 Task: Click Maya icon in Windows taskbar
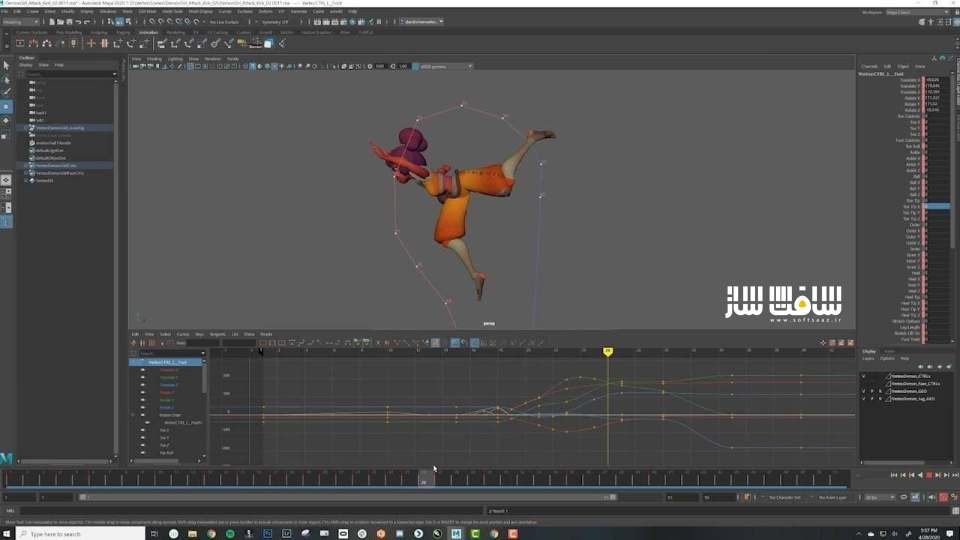(x=456, y=534)
